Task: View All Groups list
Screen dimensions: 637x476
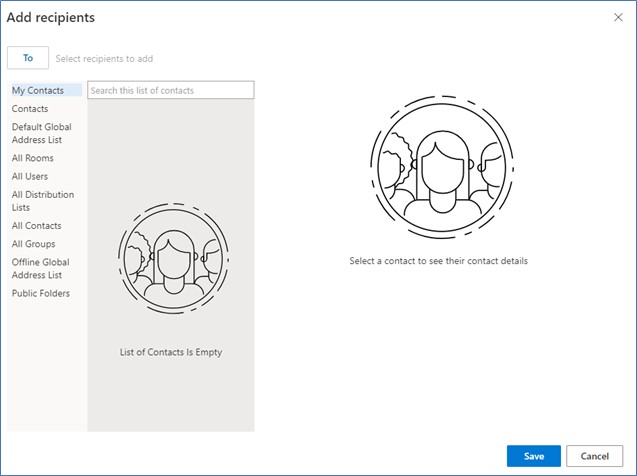Action: [x=34, y=244]
